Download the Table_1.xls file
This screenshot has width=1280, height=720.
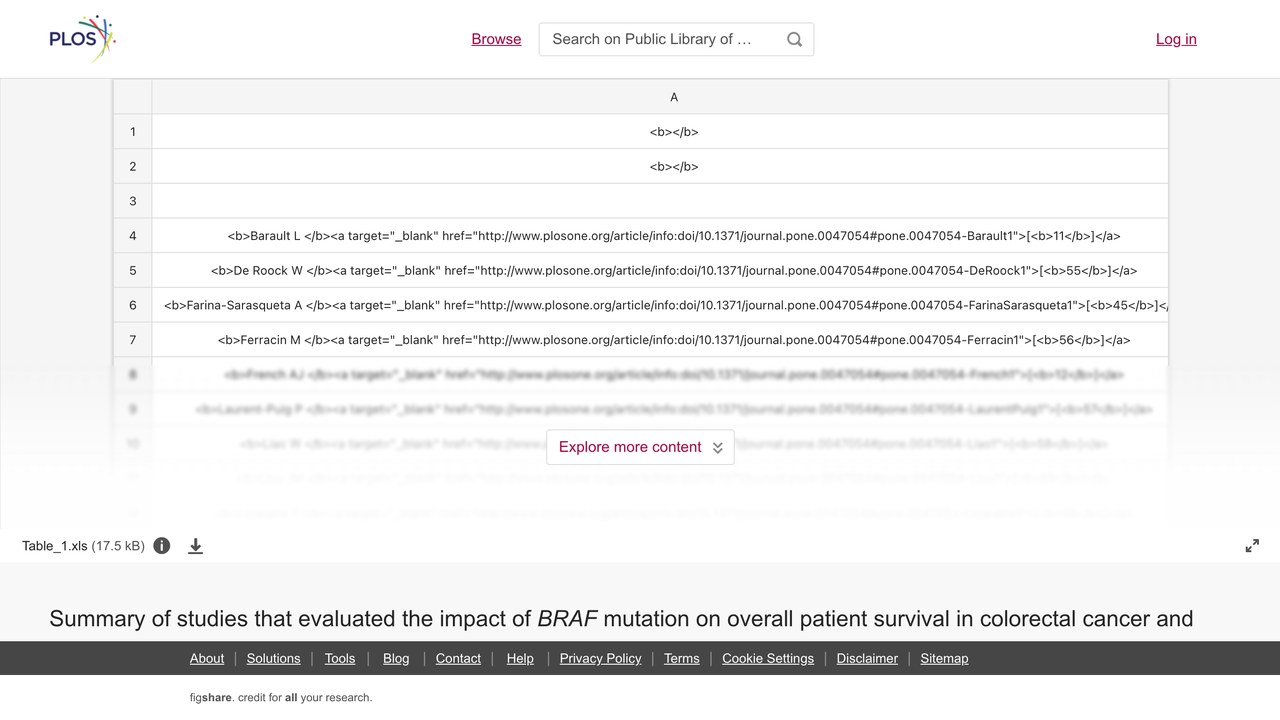(196, 546)
